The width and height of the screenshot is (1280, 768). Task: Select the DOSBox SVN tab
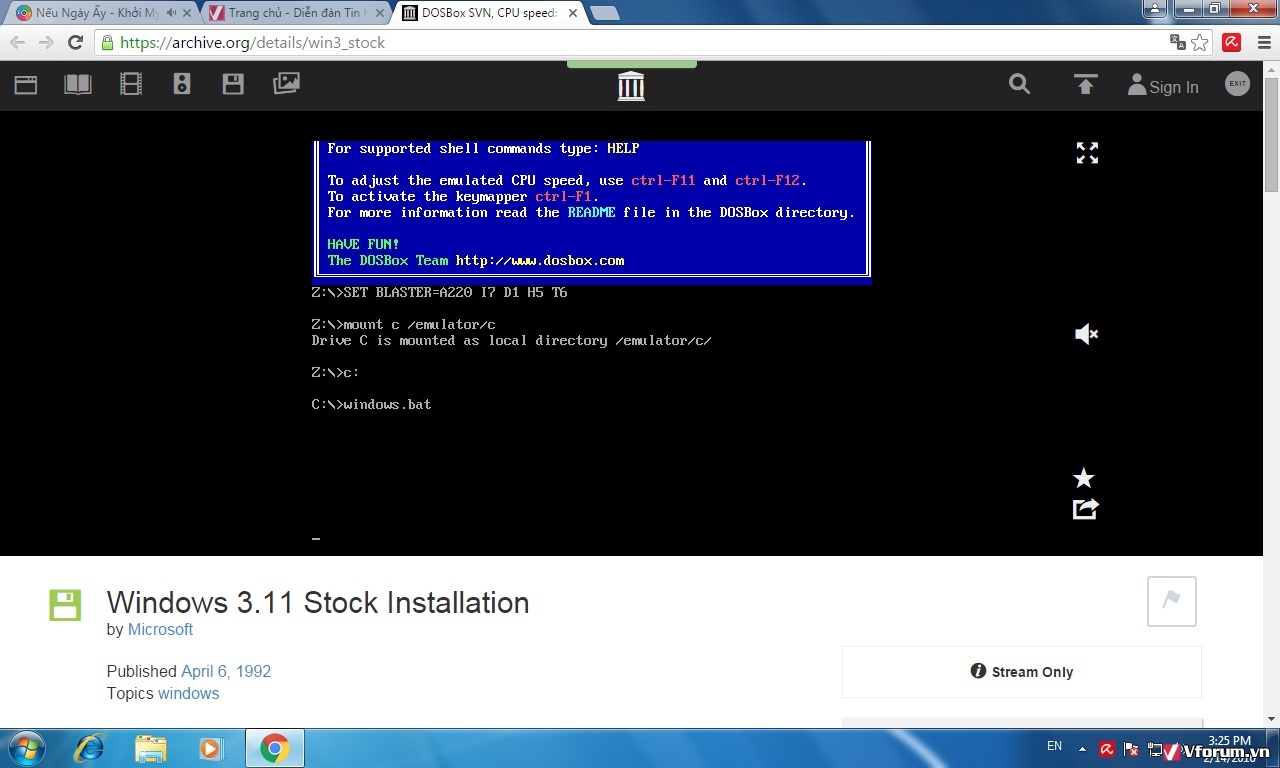[490, 13]
